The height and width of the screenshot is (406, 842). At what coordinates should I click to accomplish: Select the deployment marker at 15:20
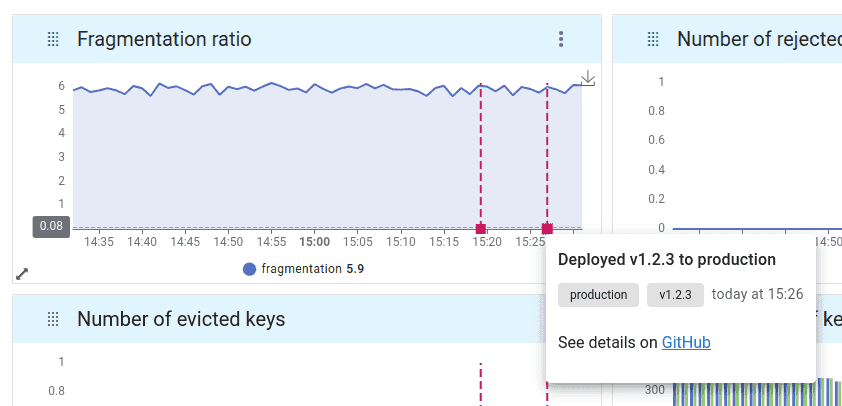coord(481,229)
